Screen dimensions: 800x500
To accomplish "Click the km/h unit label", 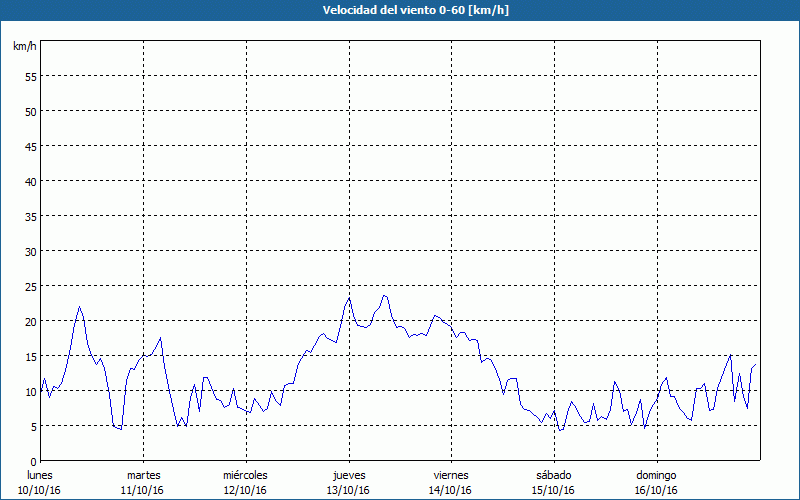I will click(25, 47).
